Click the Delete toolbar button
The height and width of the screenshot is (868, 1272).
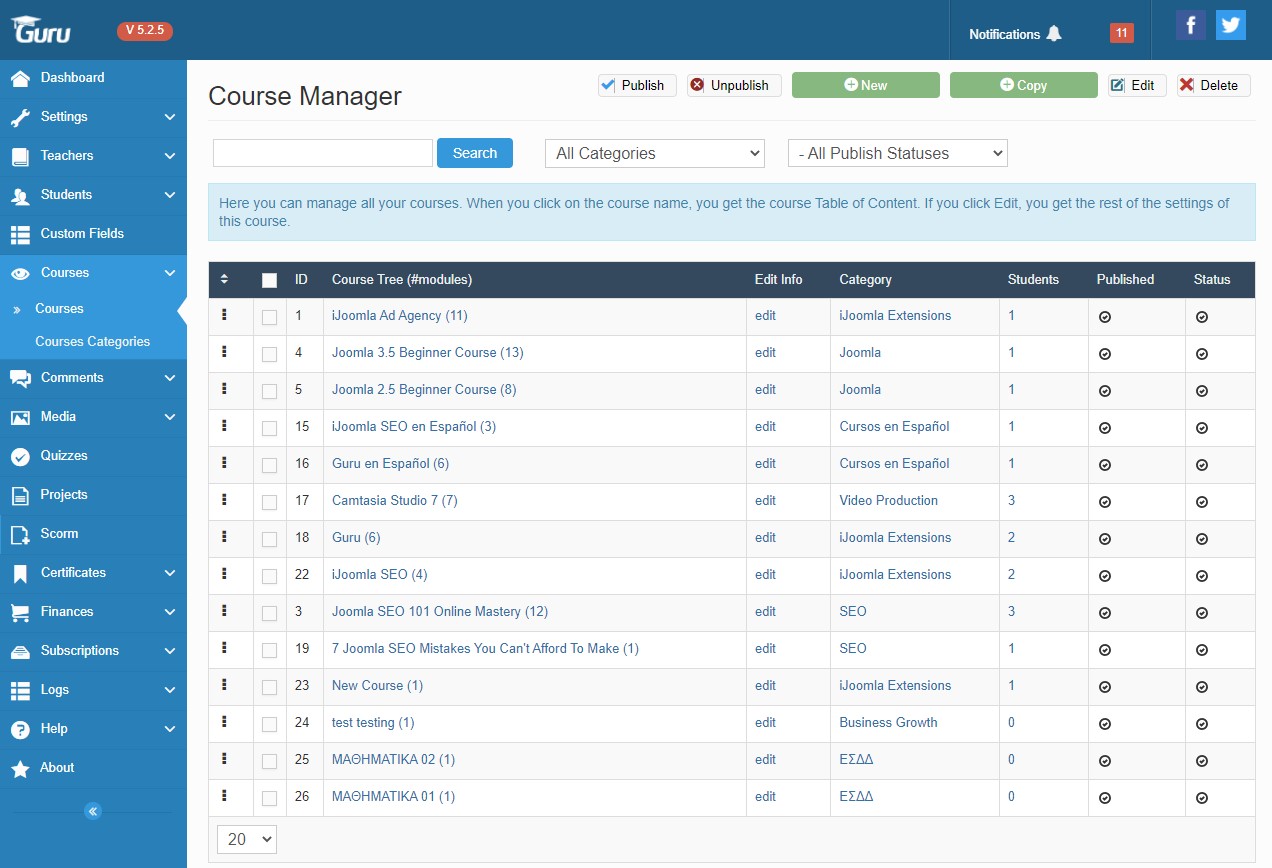[1214, 85]
